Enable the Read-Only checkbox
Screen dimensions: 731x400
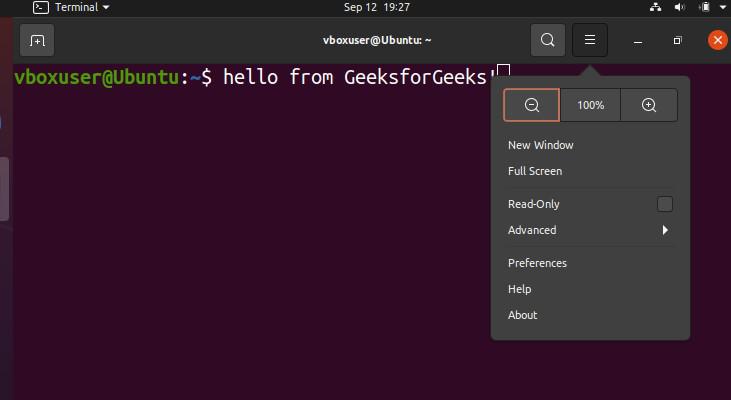pos(665,204)
